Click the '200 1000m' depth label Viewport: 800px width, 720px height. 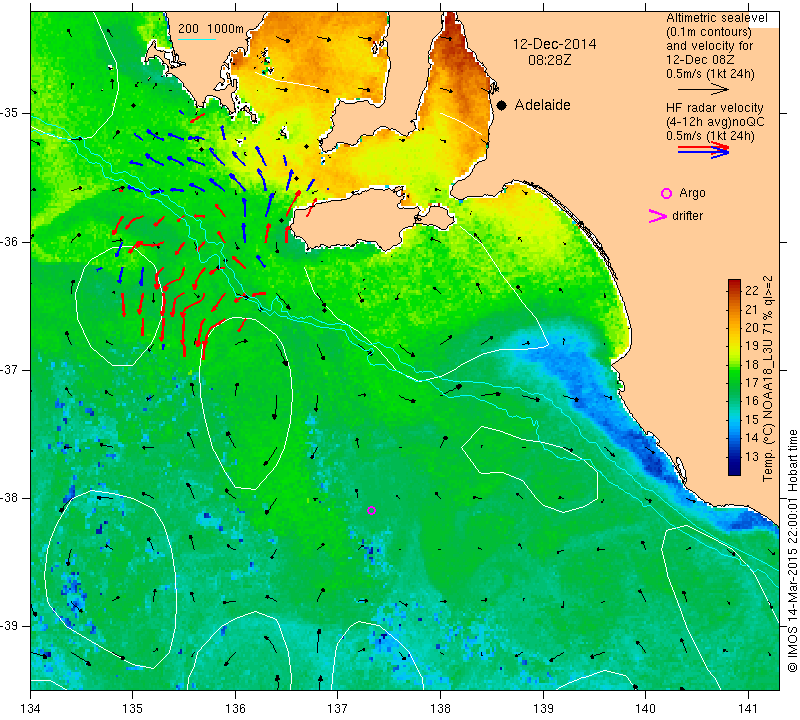click(211, 29)
